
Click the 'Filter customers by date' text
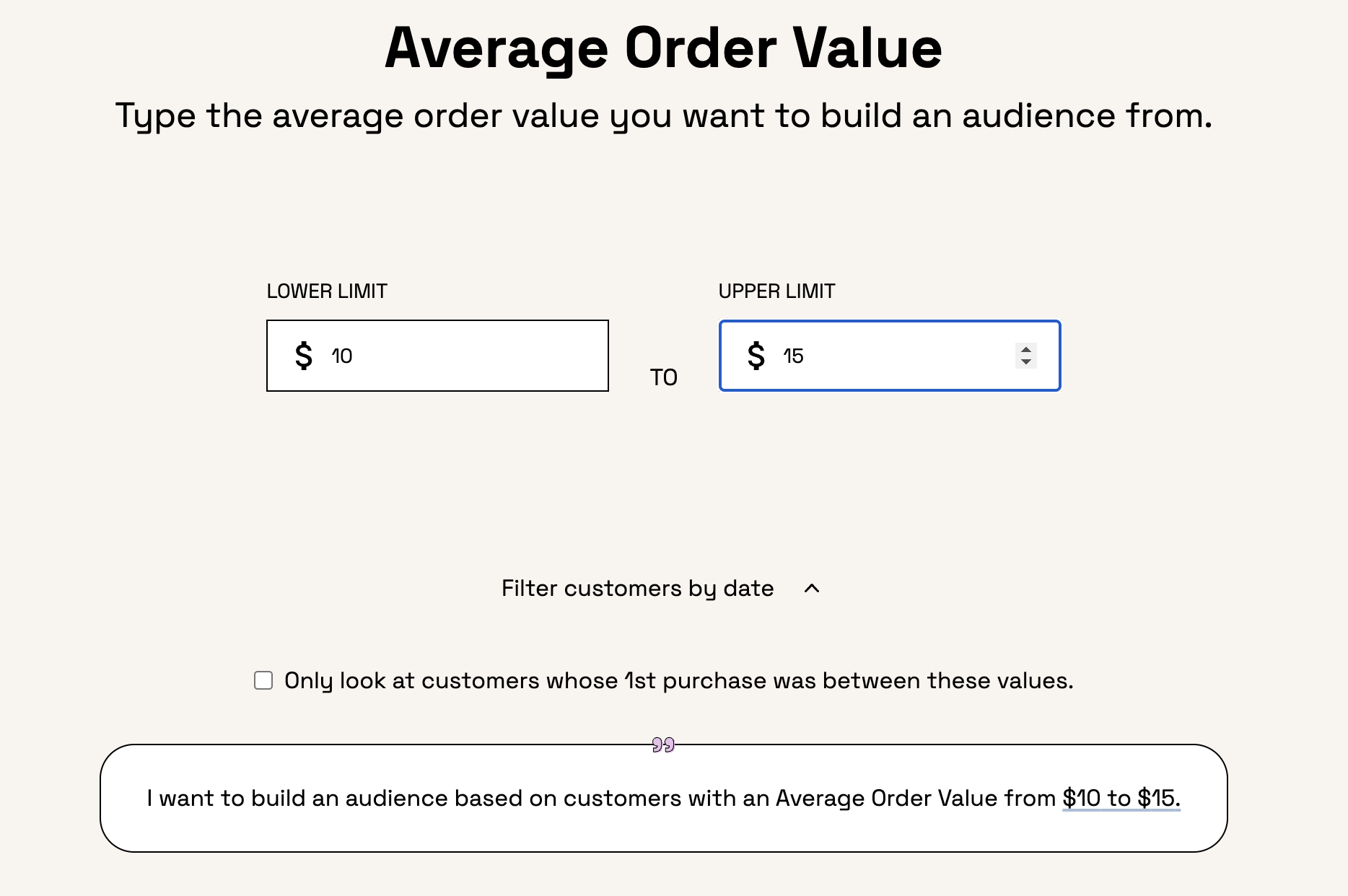(637, 589)
